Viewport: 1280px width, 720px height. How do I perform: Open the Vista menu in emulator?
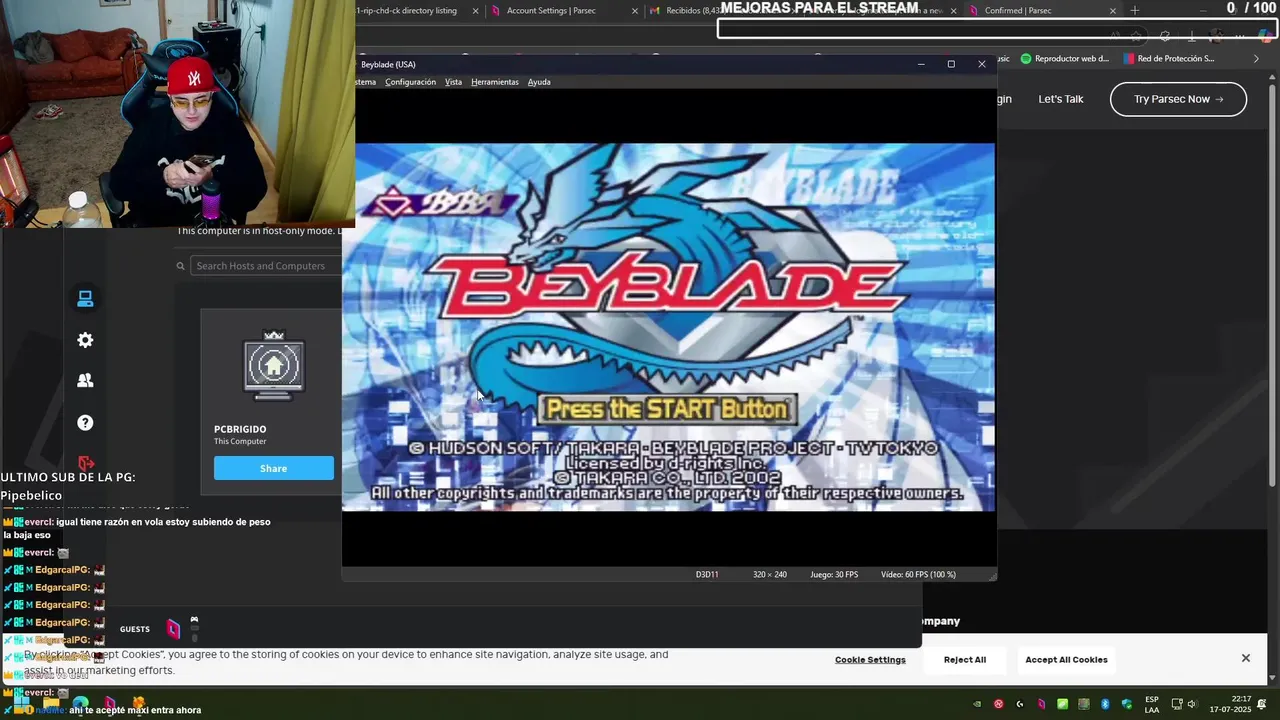coord(453,82)
